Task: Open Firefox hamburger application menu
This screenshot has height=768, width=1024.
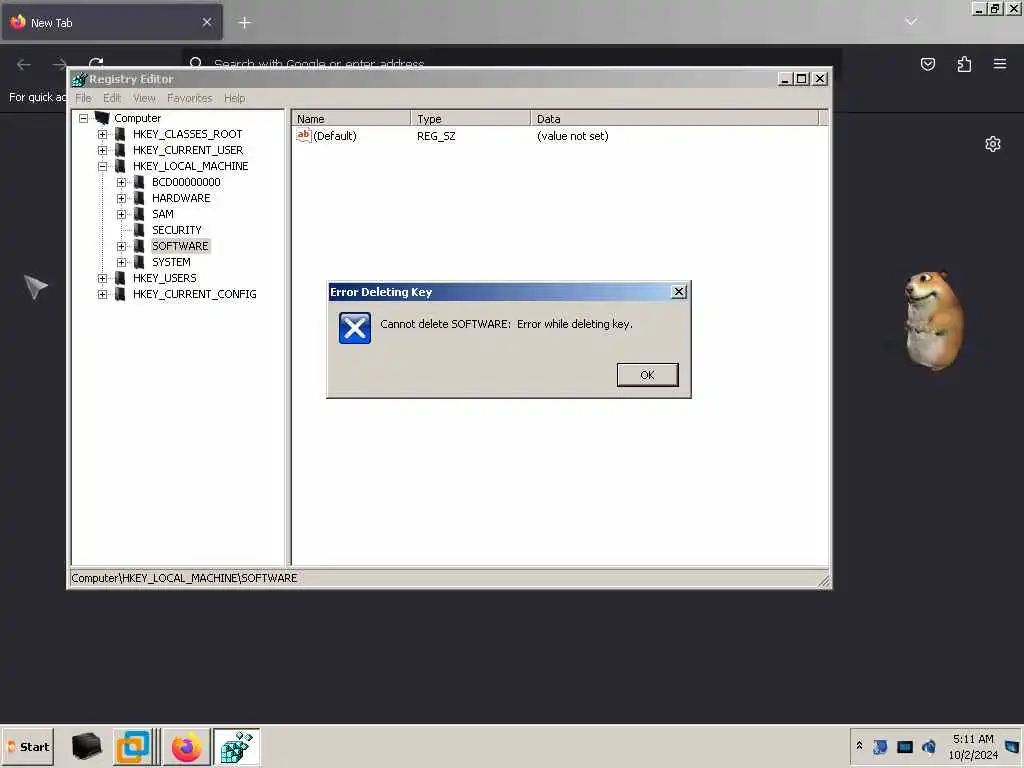Action: 1000,64
